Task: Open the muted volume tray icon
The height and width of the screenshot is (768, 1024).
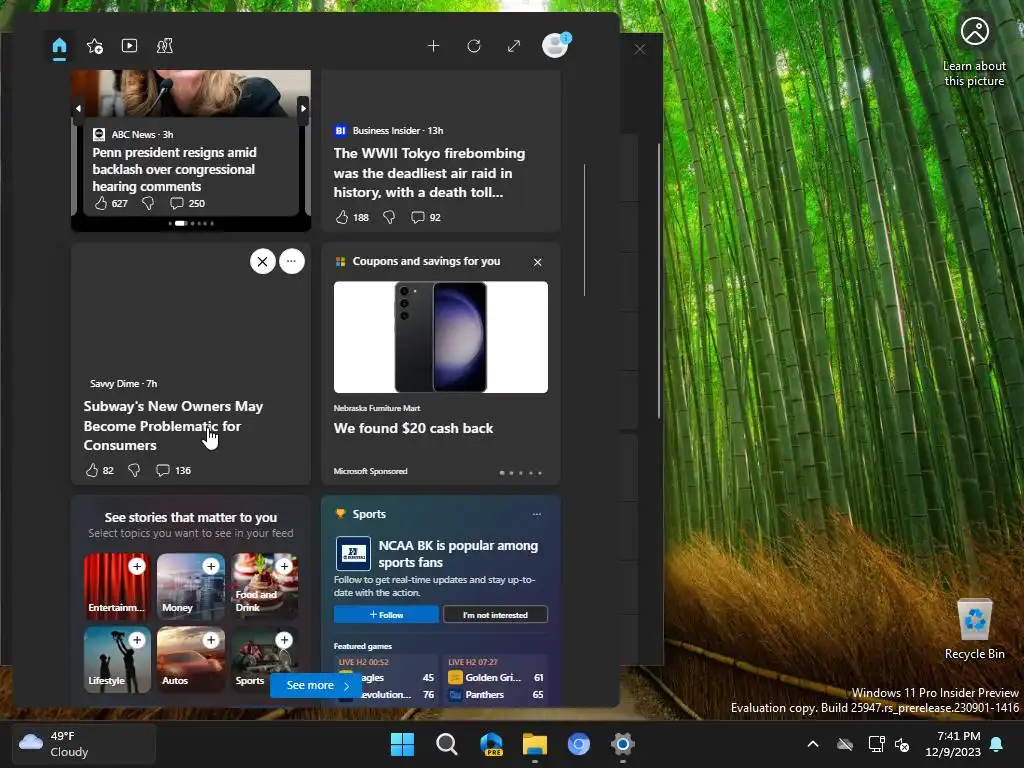Action: [902, 744]
